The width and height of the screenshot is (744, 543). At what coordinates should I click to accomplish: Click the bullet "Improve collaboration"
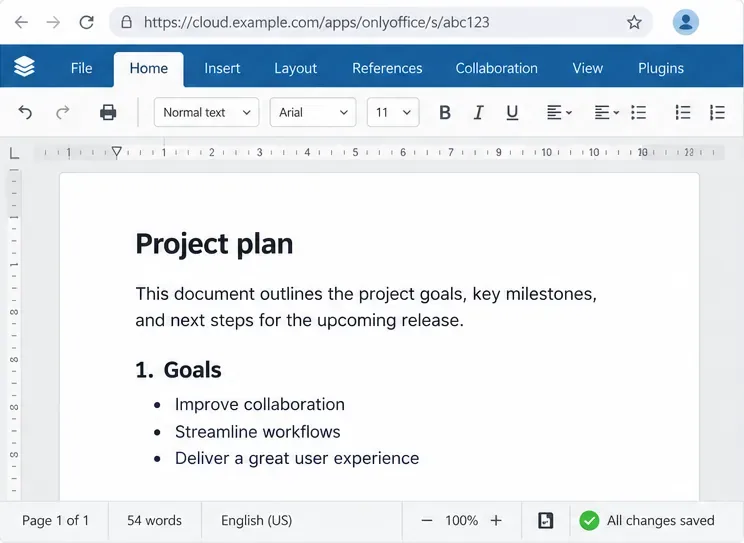[260, 404]
